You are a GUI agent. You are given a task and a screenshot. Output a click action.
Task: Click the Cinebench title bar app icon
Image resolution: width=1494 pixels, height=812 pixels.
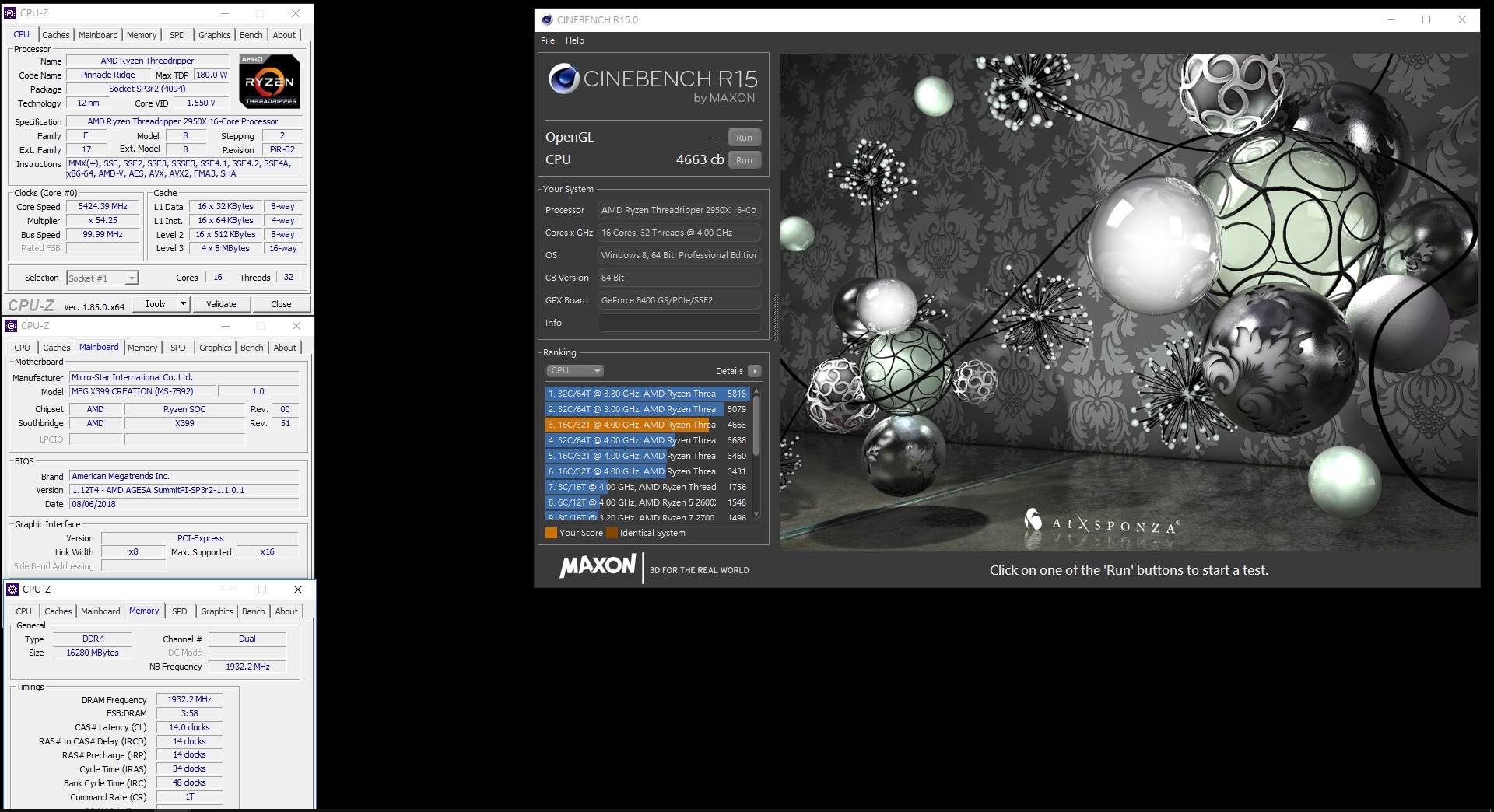pyautogui.click(x=547, y=20)
